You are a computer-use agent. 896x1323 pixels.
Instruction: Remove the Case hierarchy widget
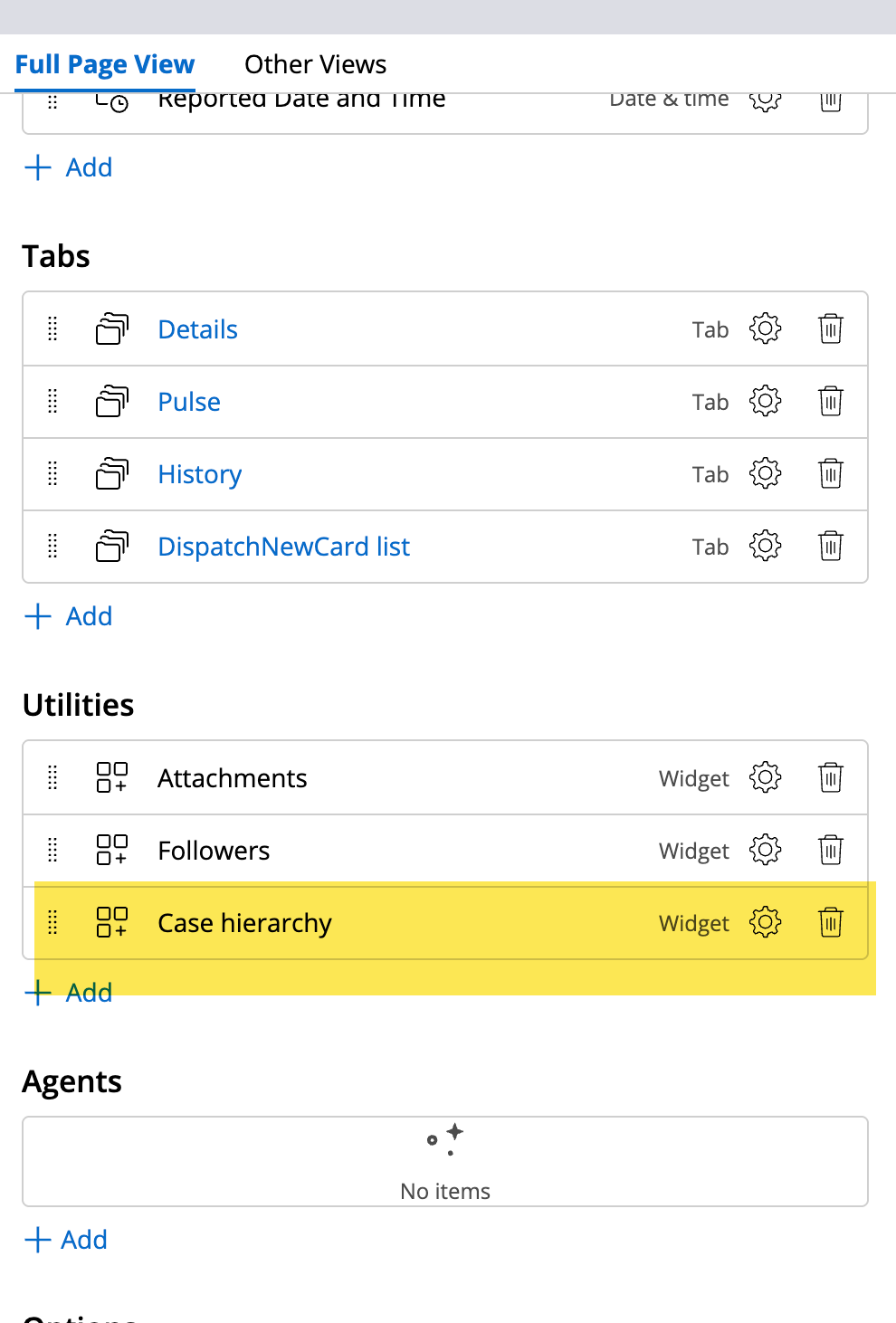coord(830,922)
